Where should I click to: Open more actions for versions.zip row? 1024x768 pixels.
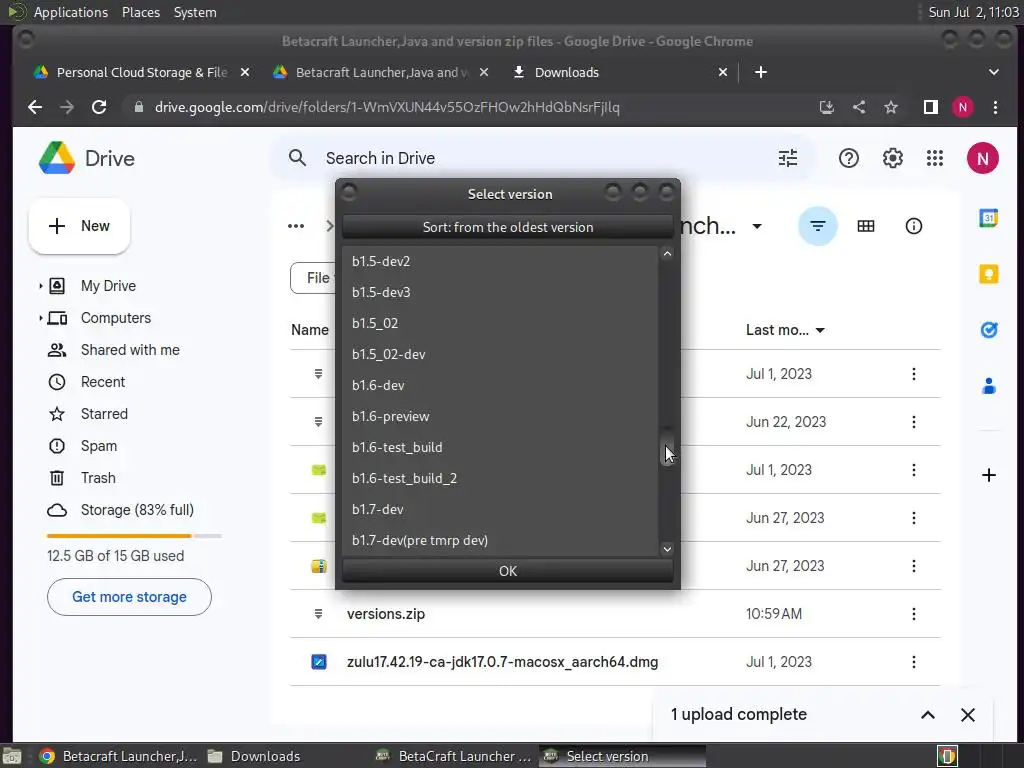coord(913,614)
